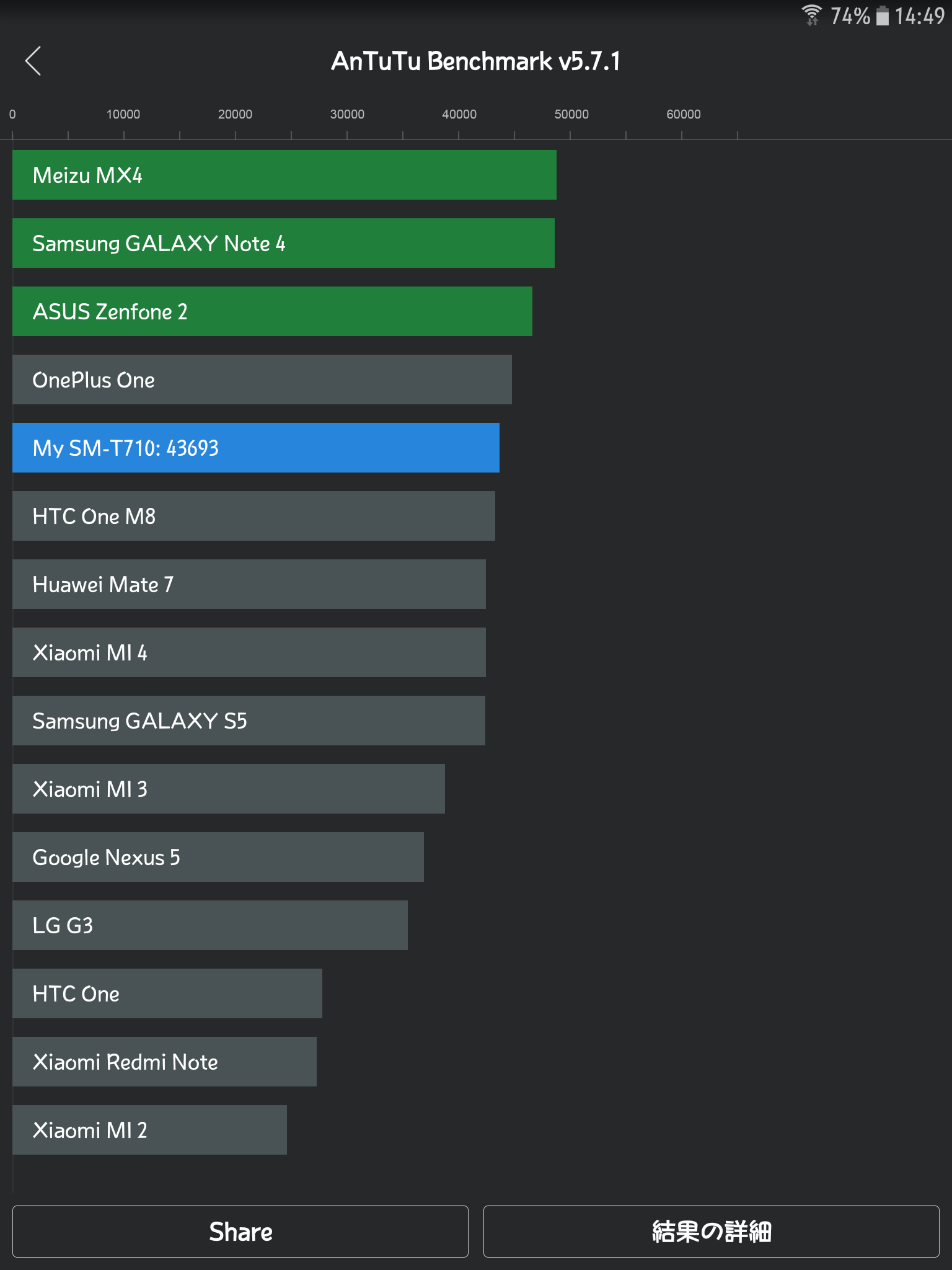Open 結果の詳細 results detail button

(x=711, y=1231)
